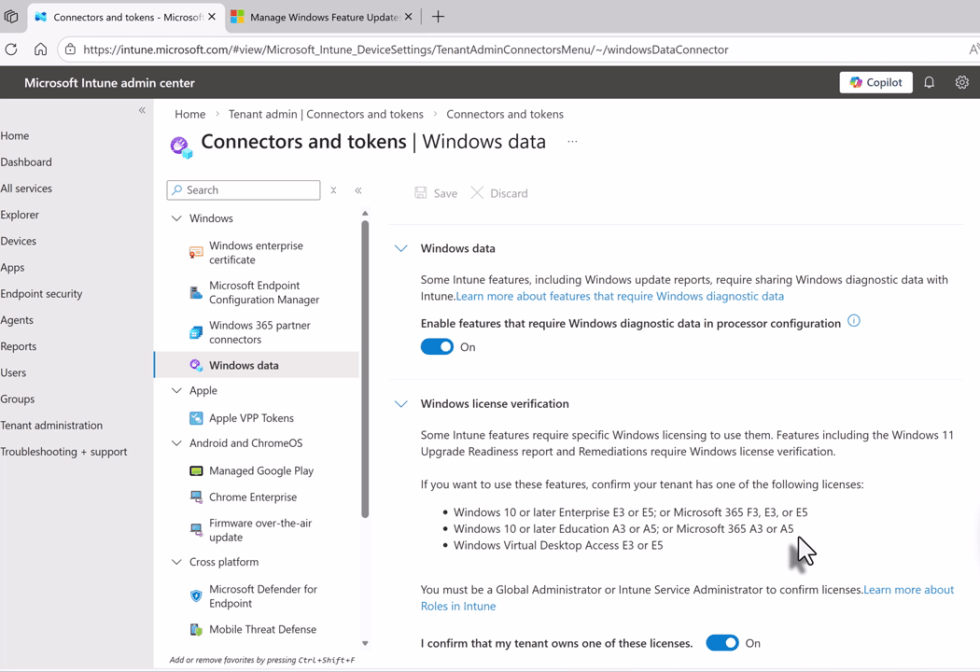Click the menu scrollbar down arrow
The image size is (980, 672).
pyautogui.click(x=365, y=643)
